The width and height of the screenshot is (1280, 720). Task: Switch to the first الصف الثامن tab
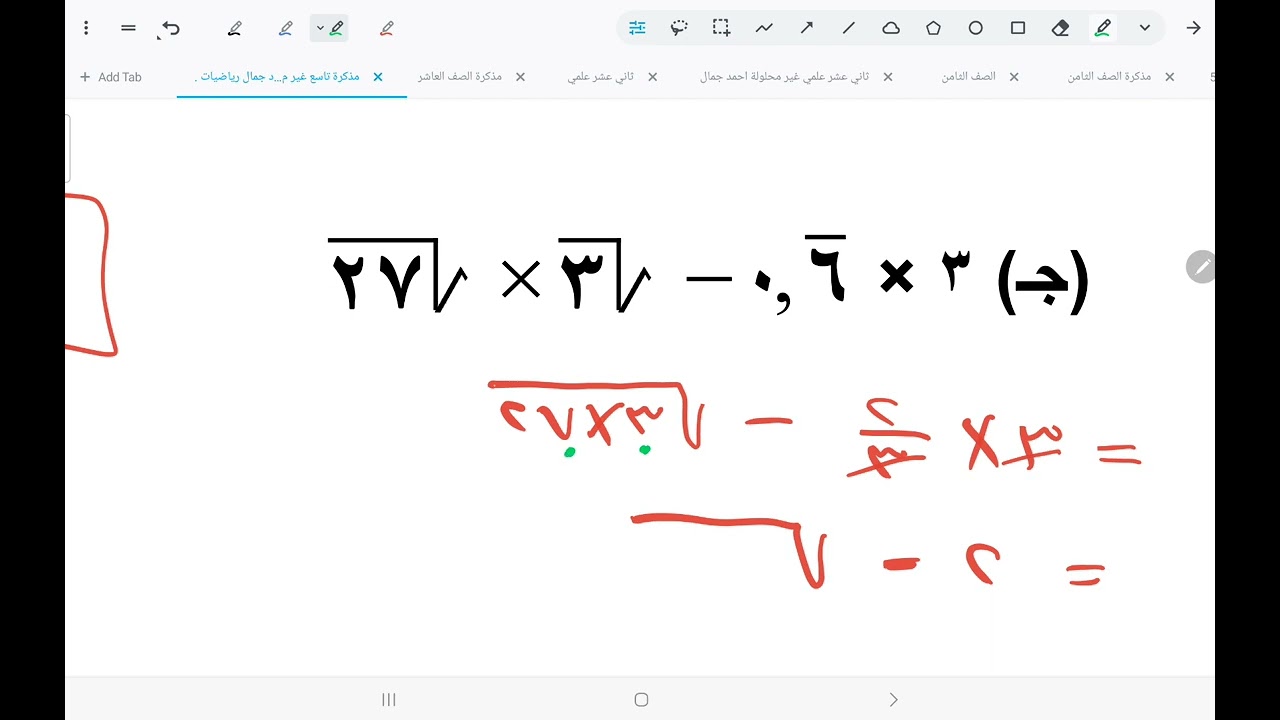968,77
